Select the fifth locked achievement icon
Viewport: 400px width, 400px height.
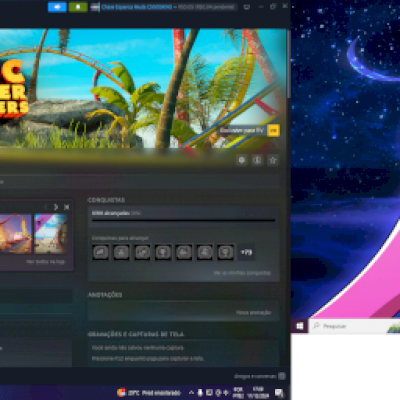pos(184,252)
